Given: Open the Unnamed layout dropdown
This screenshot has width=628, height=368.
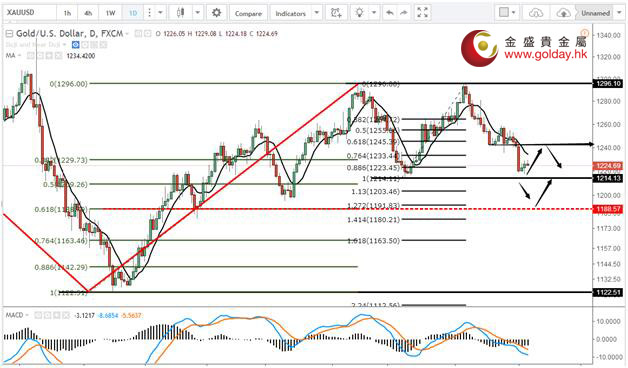Looking at the screenshot, I should [596, 13].
